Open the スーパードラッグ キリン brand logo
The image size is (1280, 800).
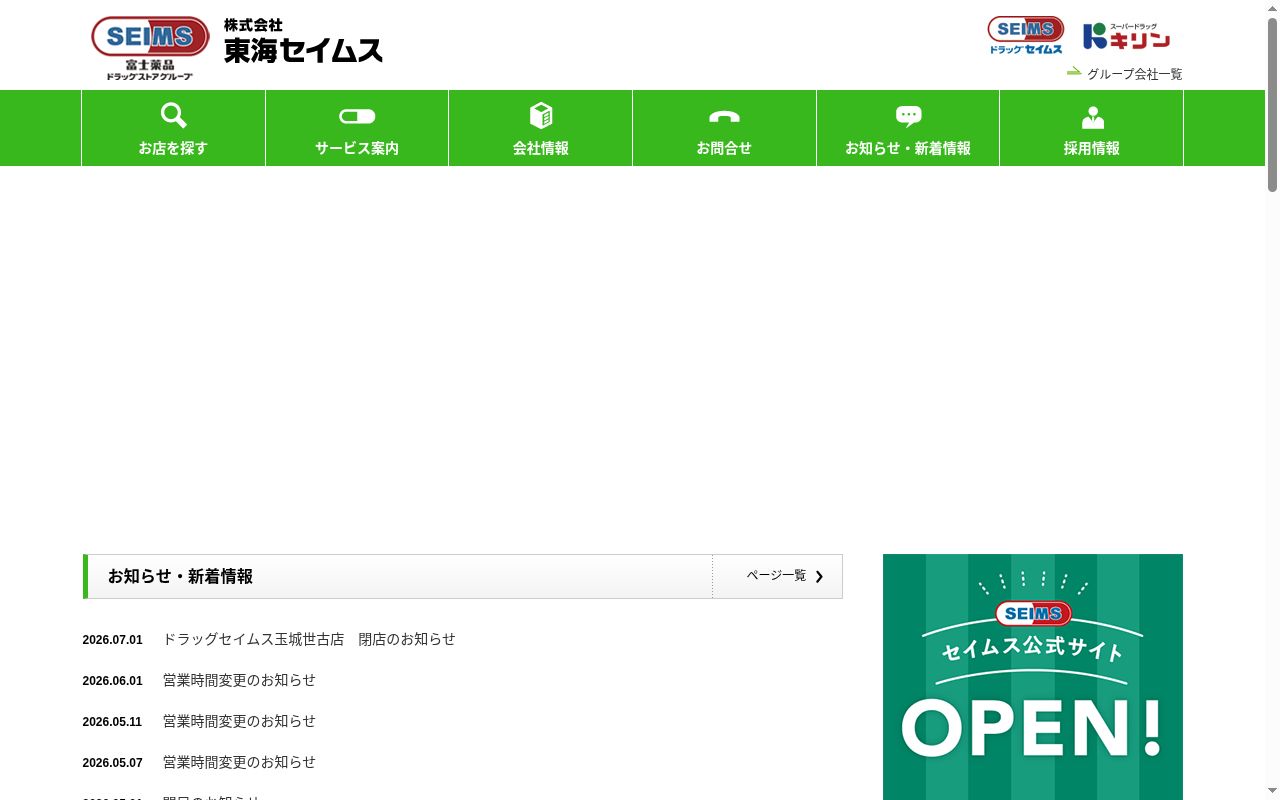(1127, 36)
